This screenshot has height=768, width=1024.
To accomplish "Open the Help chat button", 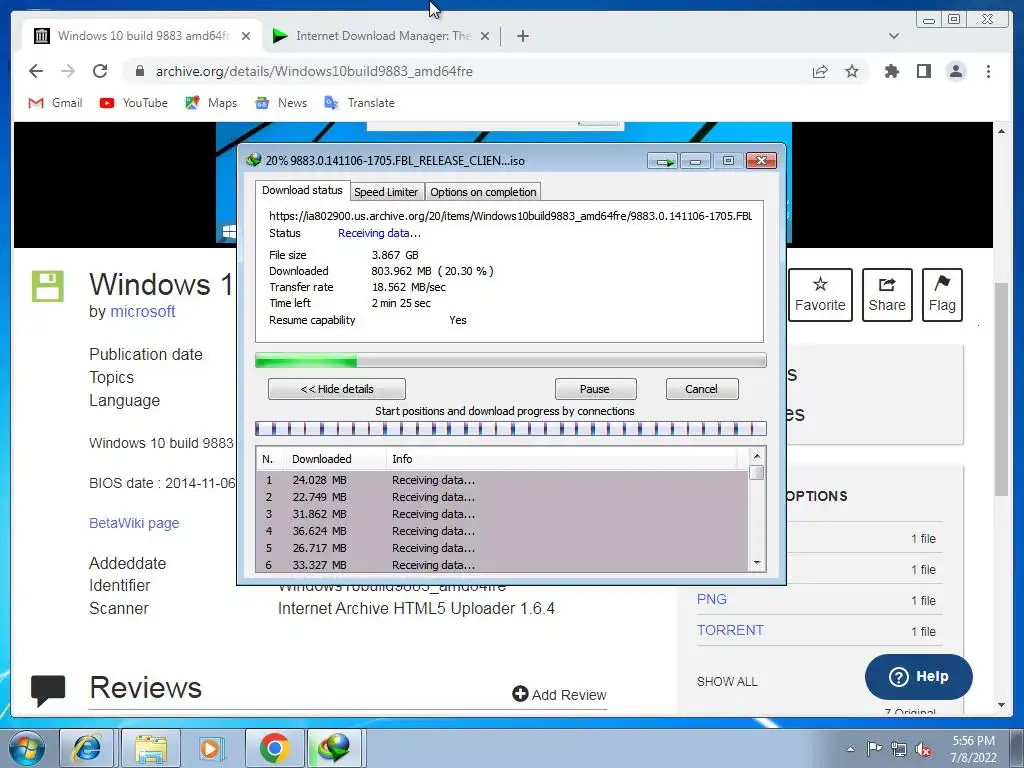I will click(x=918, y=677).
